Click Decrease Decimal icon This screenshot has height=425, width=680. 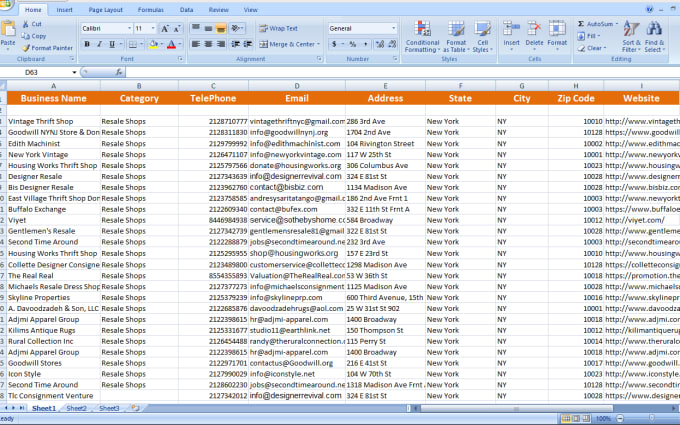pos(392,44)
